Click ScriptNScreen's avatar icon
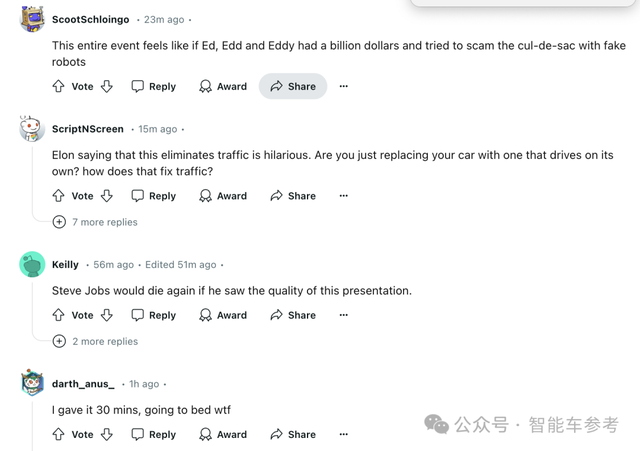Screen dimensions: 640x451 pyautogui.click(x=32, y=129)
